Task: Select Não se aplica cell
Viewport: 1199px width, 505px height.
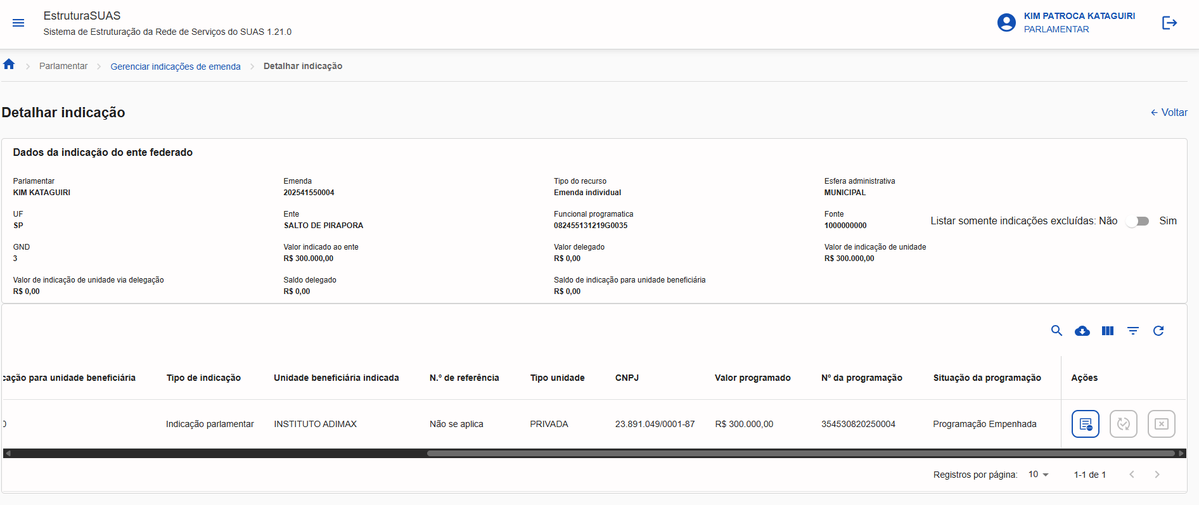Action: coord(457,424)
